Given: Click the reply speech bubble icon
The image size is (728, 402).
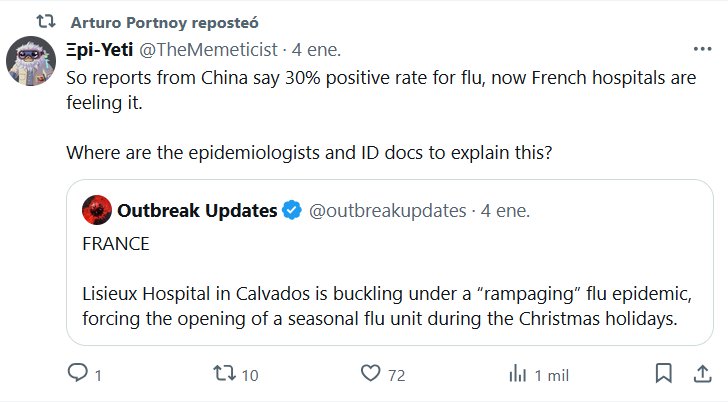Looking at the screenshot, I should pos(78,374).
